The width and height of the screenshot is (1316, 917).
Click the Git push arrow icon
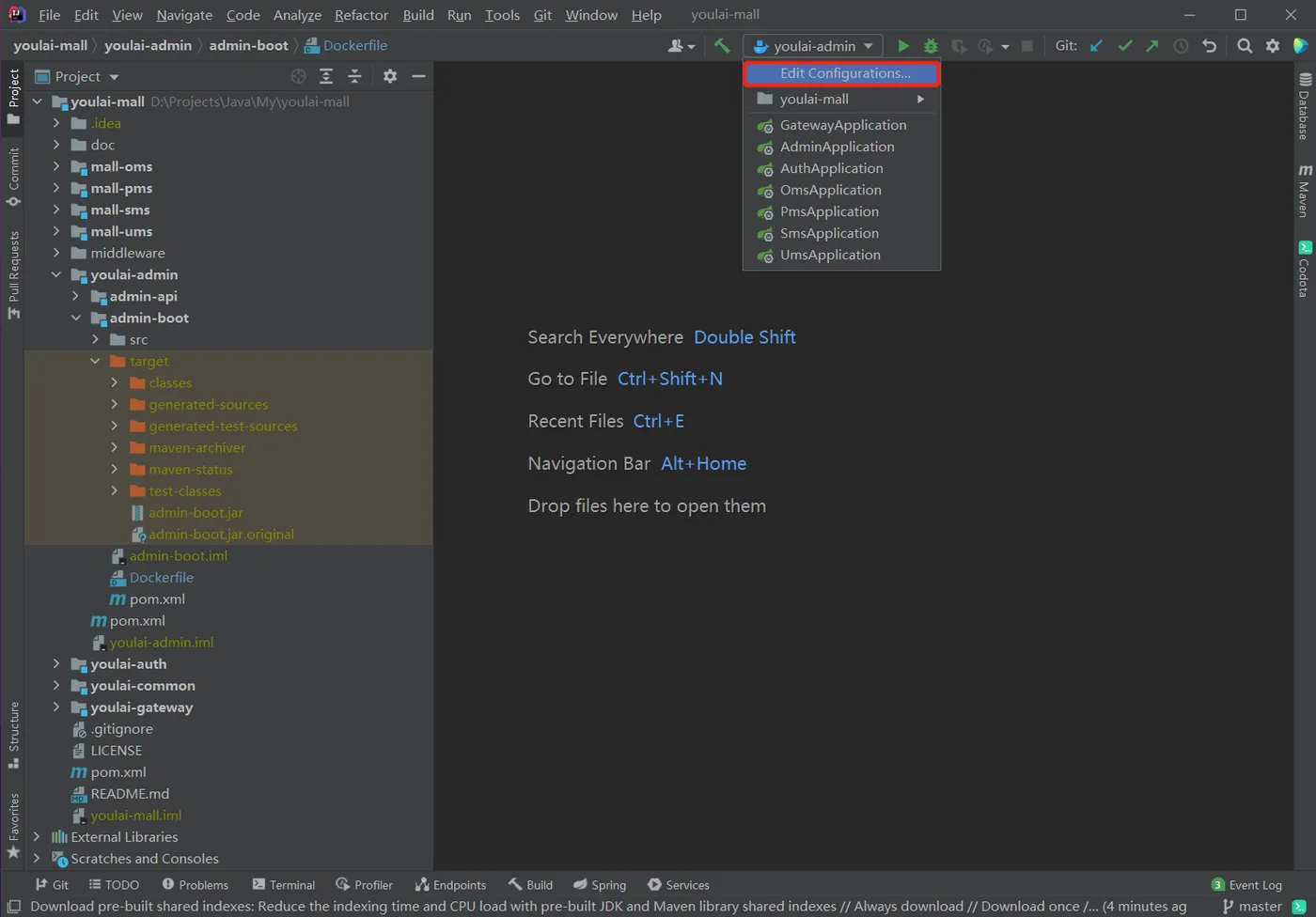coord(1152,45)
